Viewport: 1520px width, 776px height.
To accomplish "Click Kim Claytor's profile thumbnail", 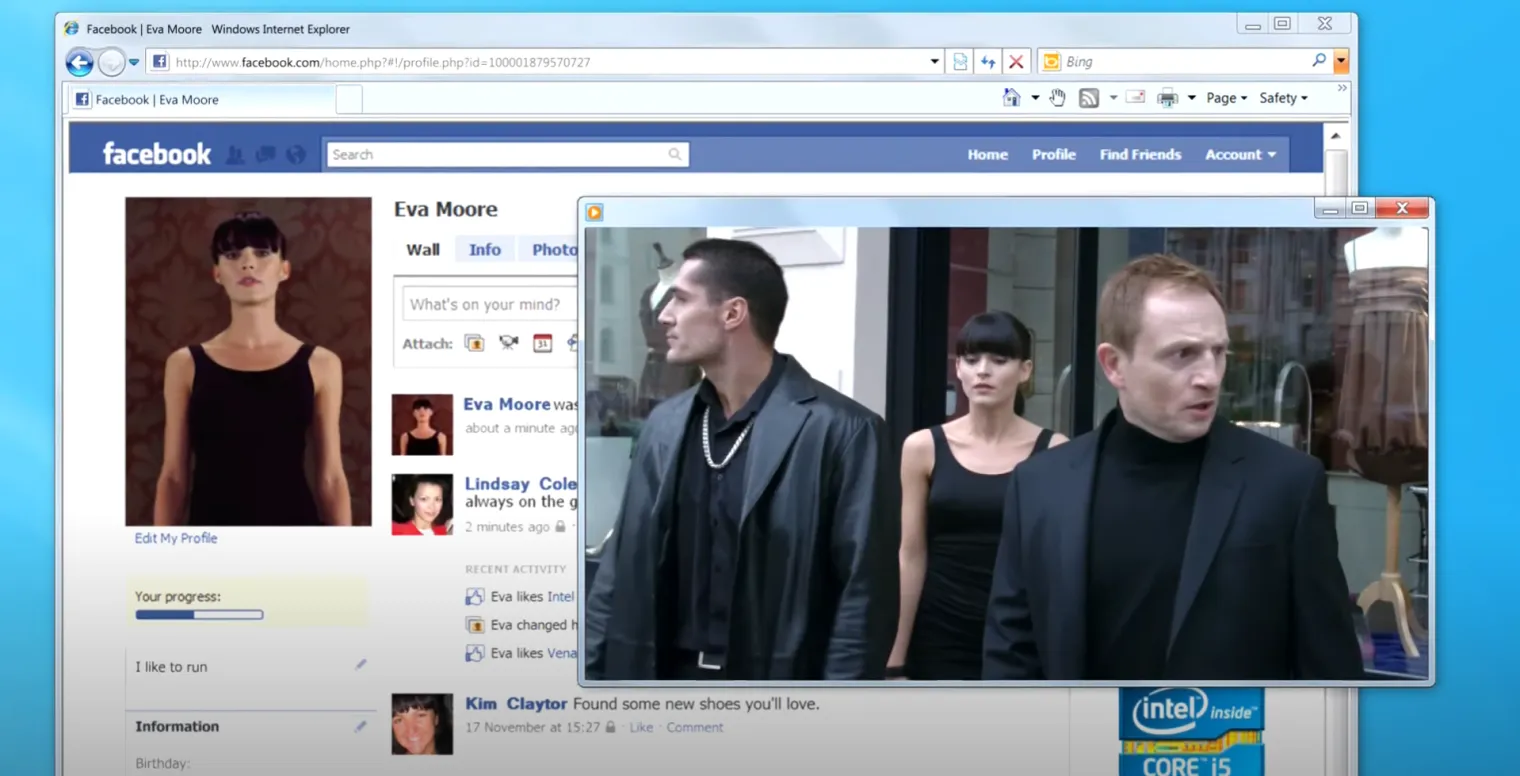I will click(422, 724).
